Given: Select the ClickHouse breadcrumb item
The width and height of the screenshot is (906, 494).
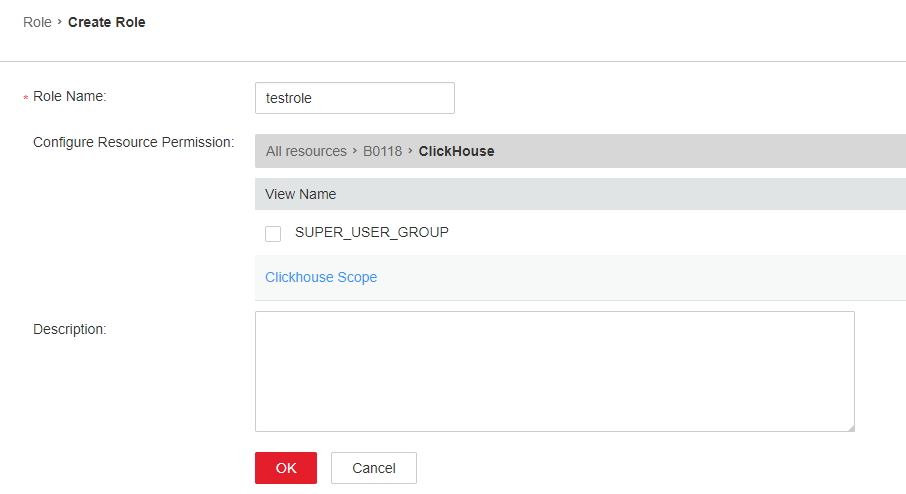Looking at the screenshot, I should click(x=456, y=151).
